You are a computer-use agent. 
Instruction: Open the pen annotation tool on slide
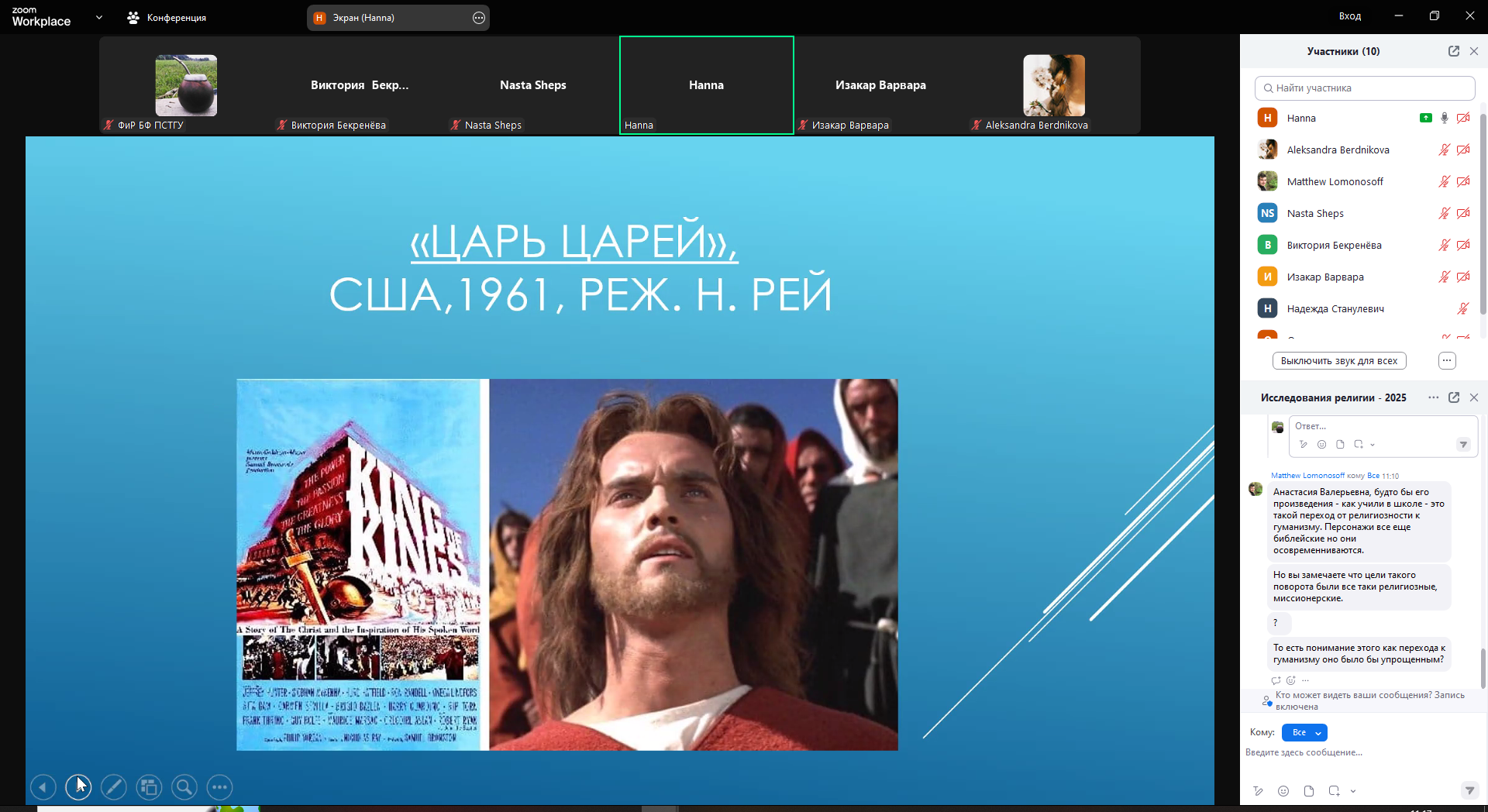tap(114, 787)
